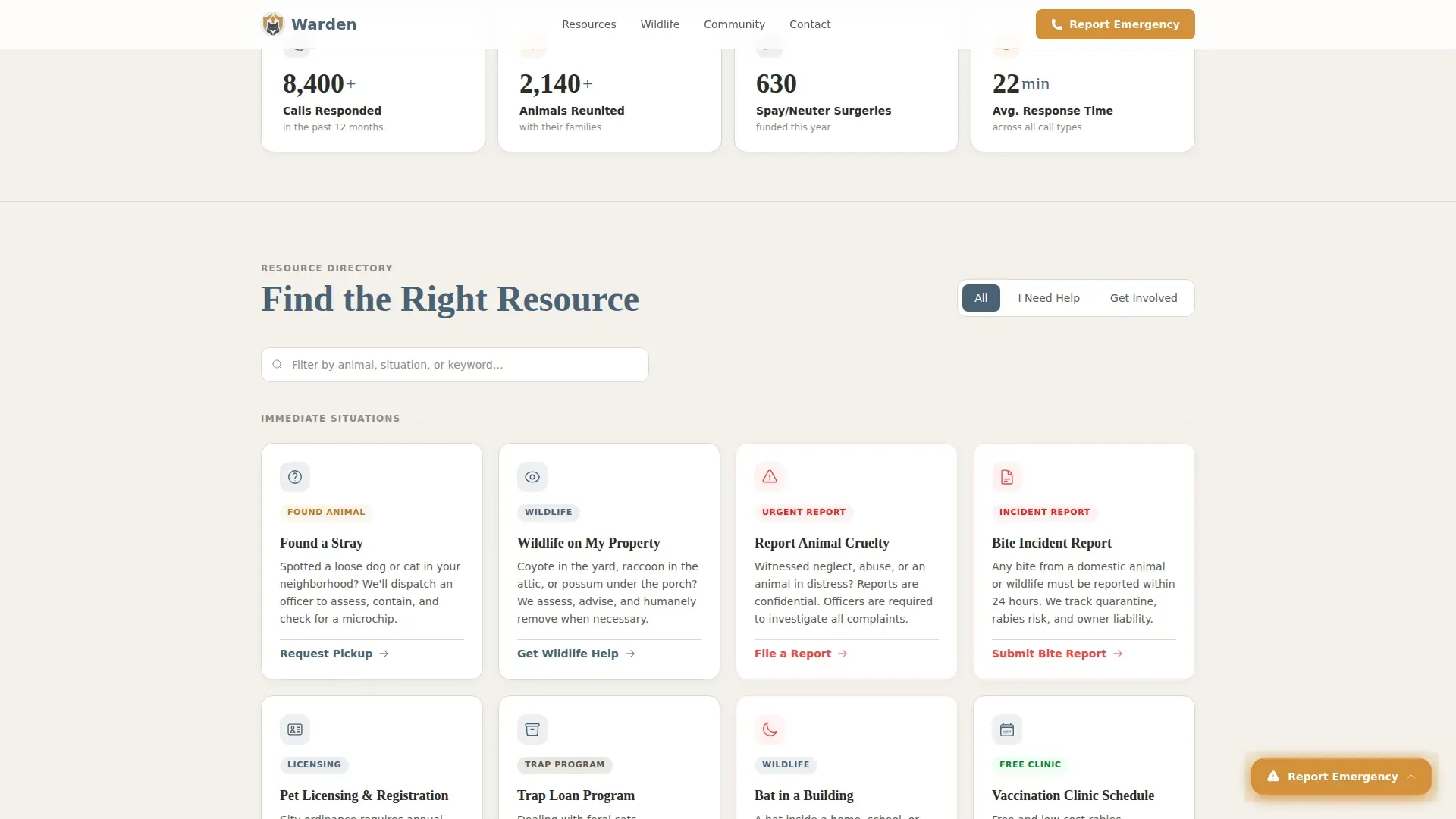Click the Pet Licensing & Registration title
This screenshot has width=1456, height=819.
(364, 795)
